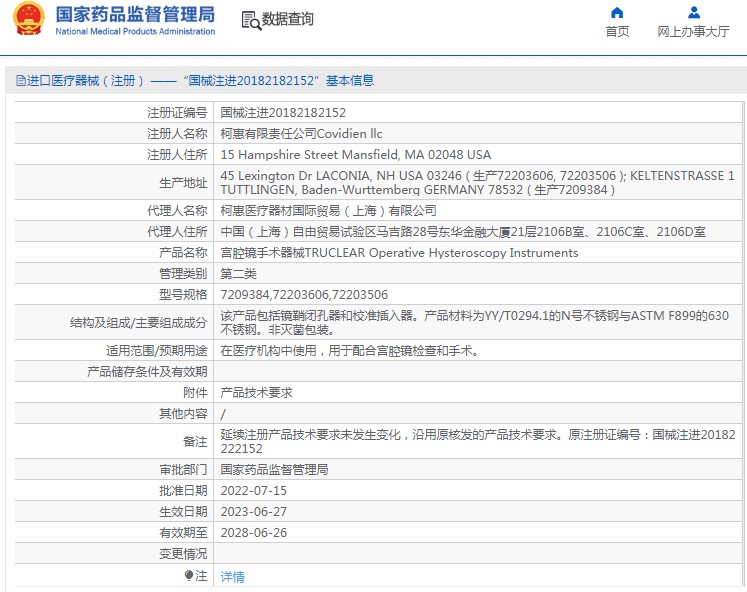Screen dimensions: 747x592
Task: Click the 管理类别 row label
Action: click(x=183, y=273)
